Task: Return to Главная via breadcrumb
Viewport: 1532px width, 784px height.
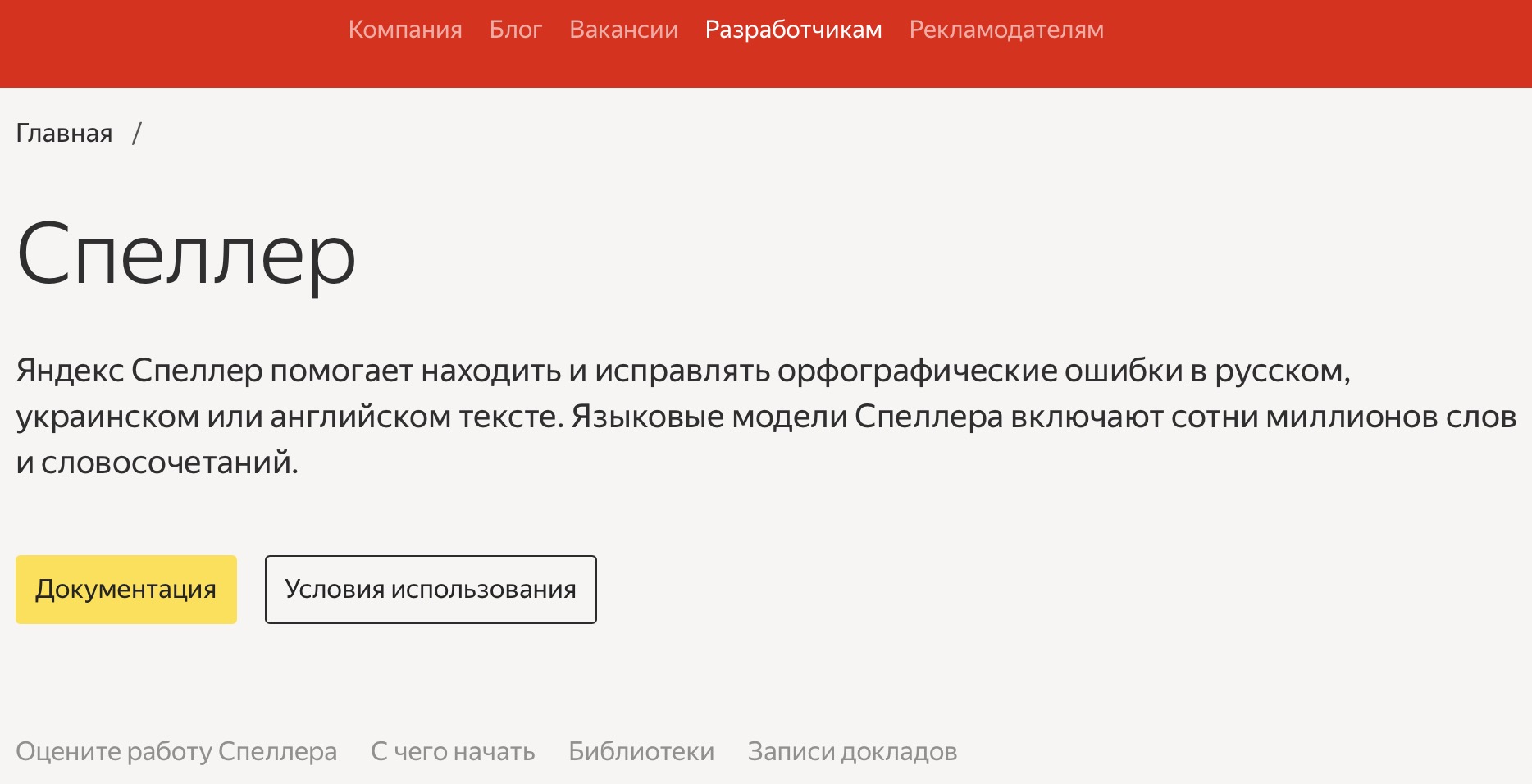Action: (x=64, y=133)
